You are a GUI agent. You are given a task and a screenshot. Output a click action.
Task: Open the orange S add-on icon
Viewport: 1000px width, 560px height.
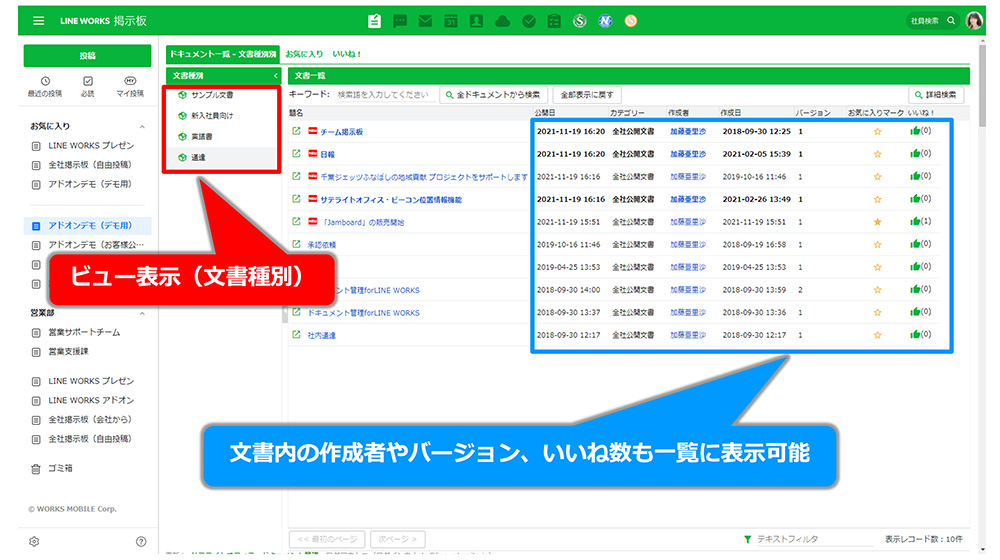tap(631, 21)
